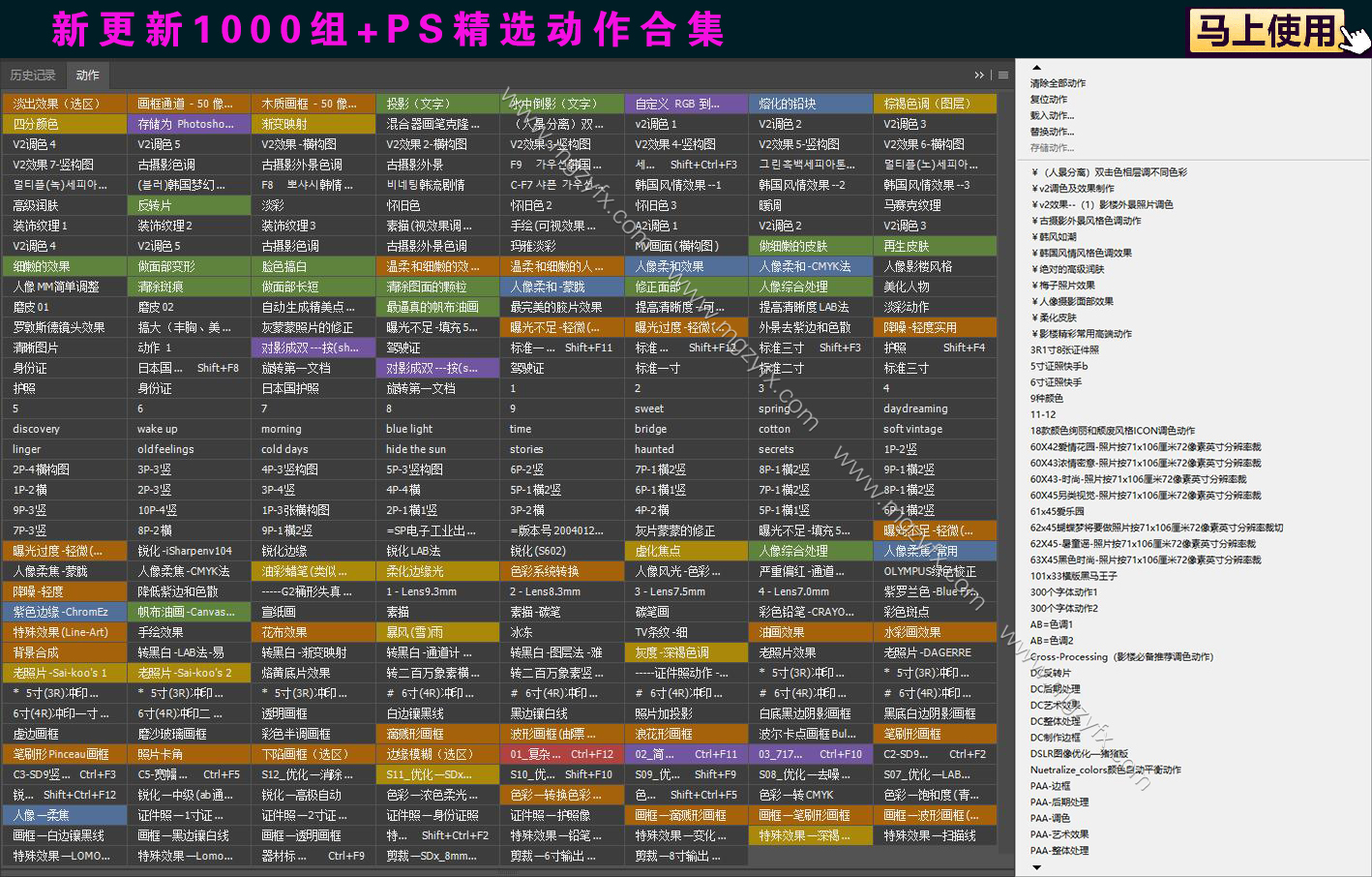Choose 载入动作... from the menu
This screenshot has height=877, width=1372.
pyautogui.click(x=1052, y=115)
